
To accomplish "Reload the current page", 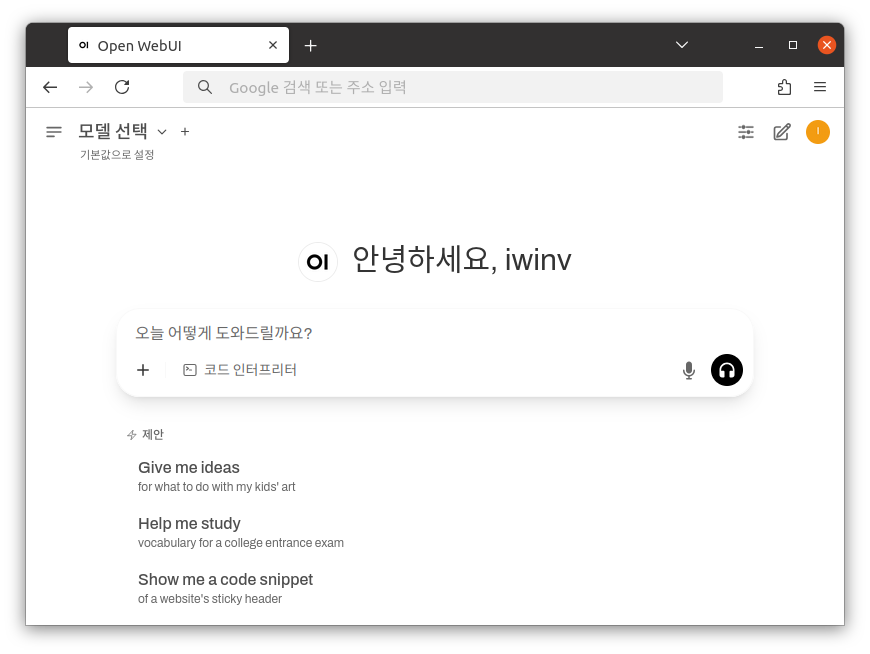I will coord(122,87).
